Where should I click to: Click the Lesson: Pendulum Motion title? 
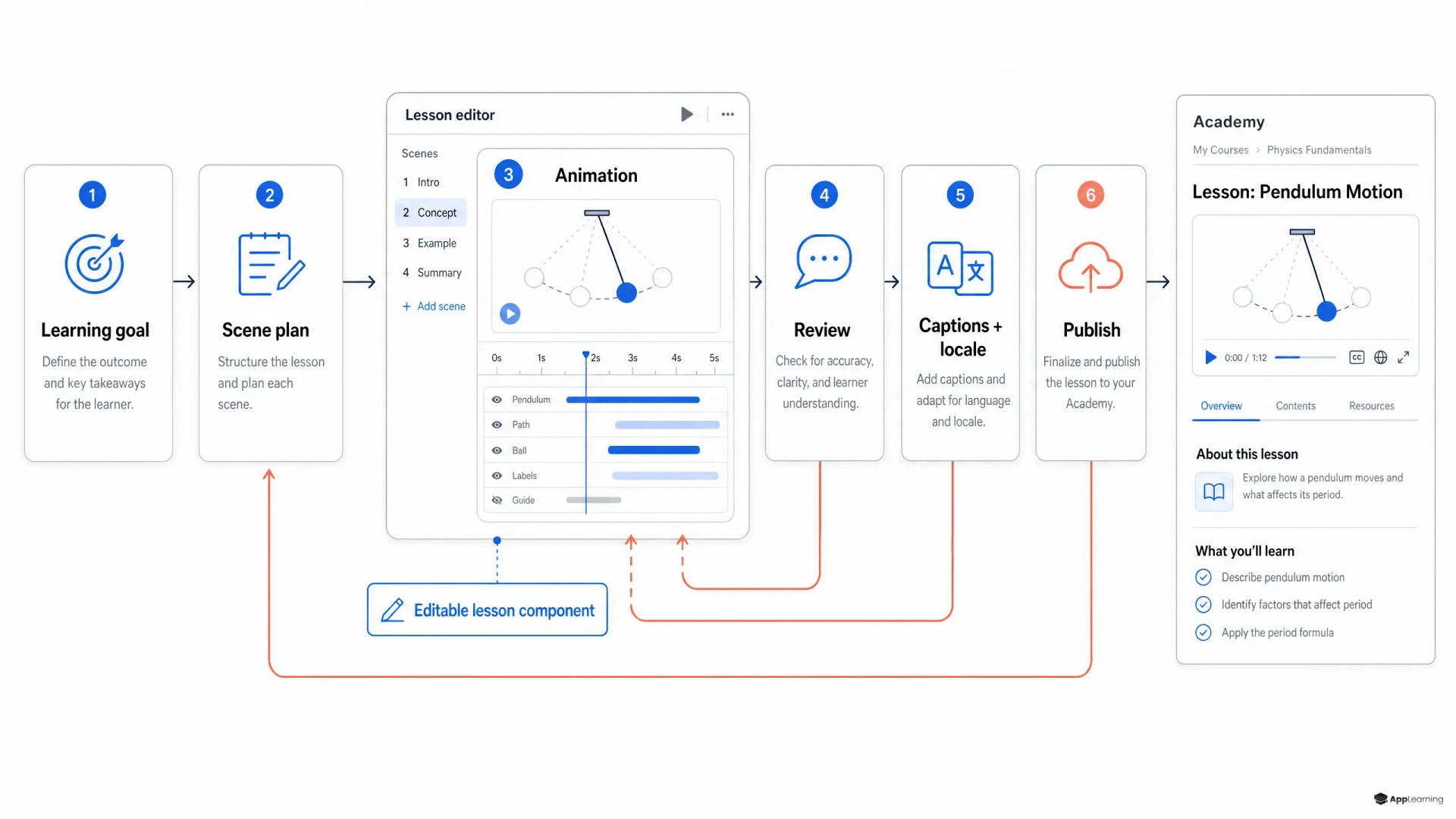pos(1297,192)
